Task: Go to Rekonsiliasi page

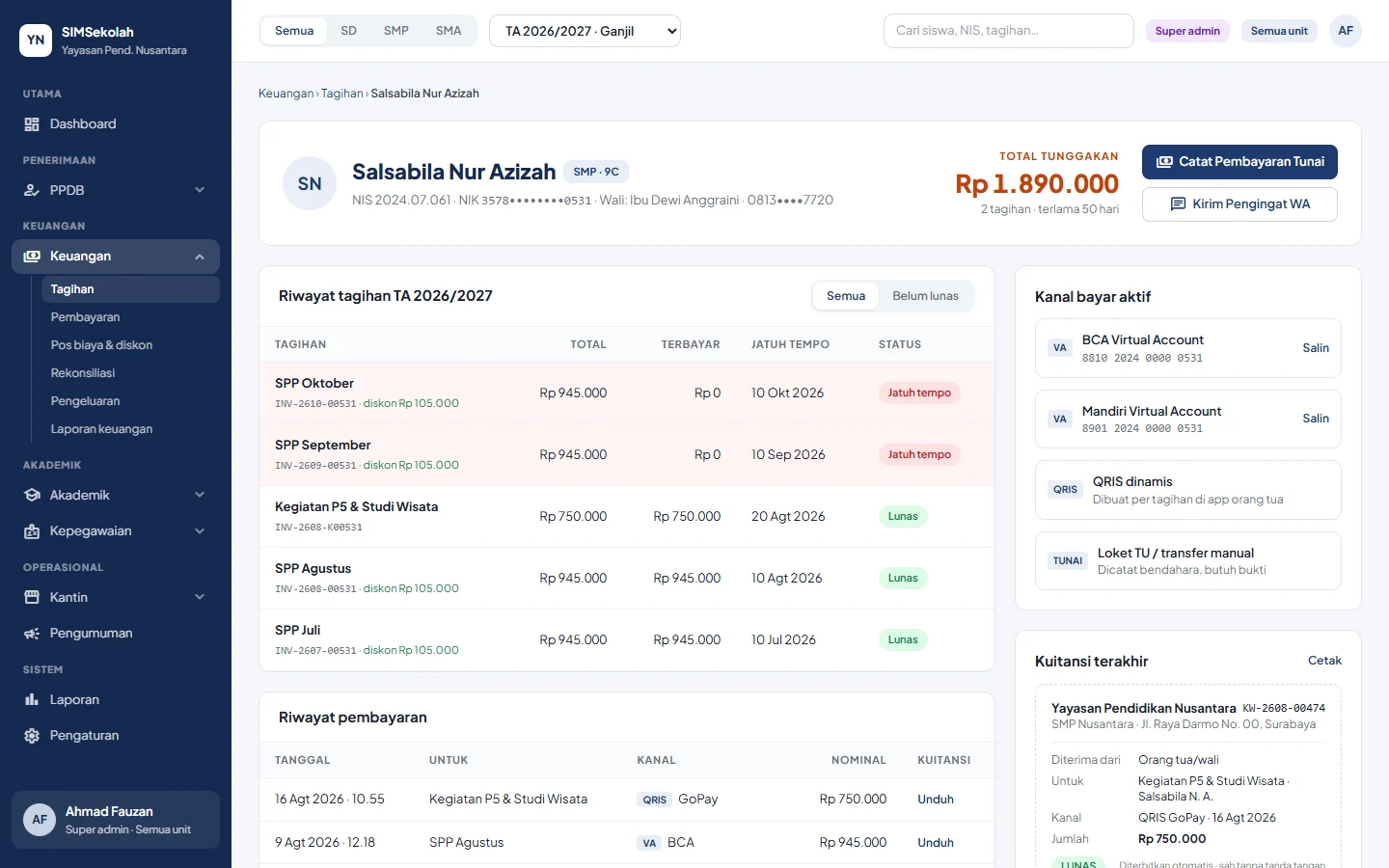Action: 129,373
